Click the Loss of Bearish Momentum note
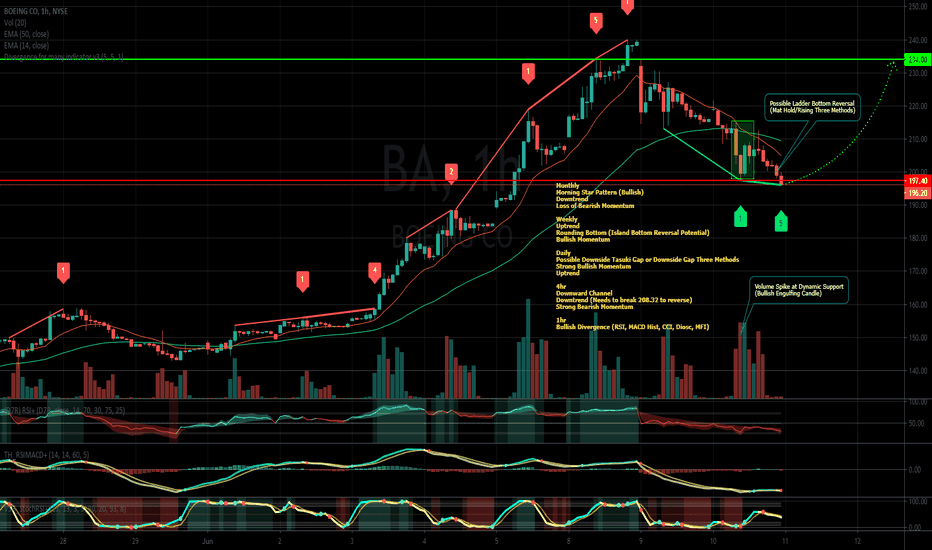The height and width of the screenshot is (550, 932). 594,206
